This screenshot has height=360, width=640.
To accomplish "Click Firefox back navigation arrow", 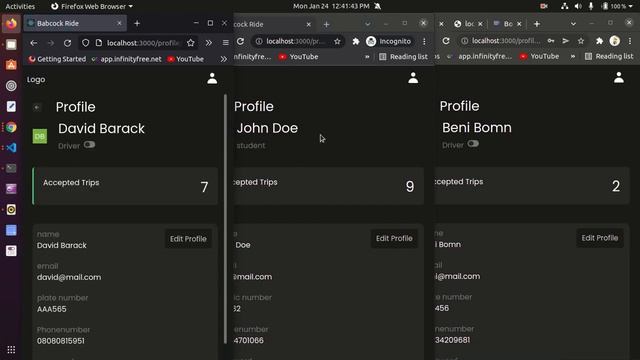I will pyautogui.click(x=33, y=43).
